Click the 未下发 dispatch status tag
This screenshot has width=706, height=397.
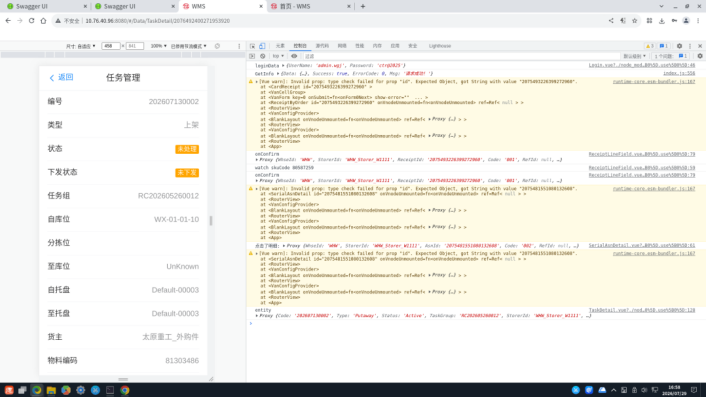tap(187, 172)
